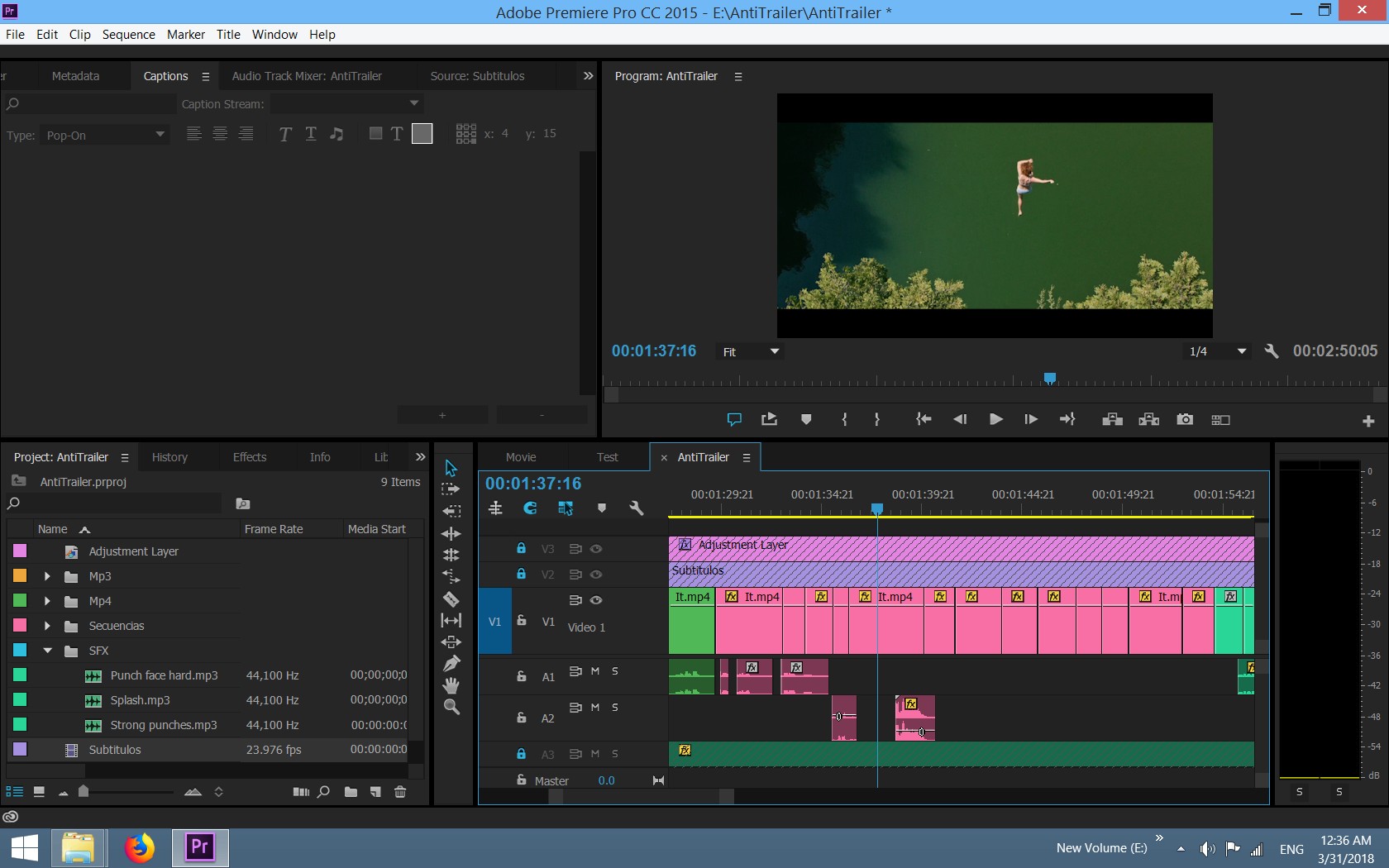
Task: Select the Slide tool
Action: [451, 641]
